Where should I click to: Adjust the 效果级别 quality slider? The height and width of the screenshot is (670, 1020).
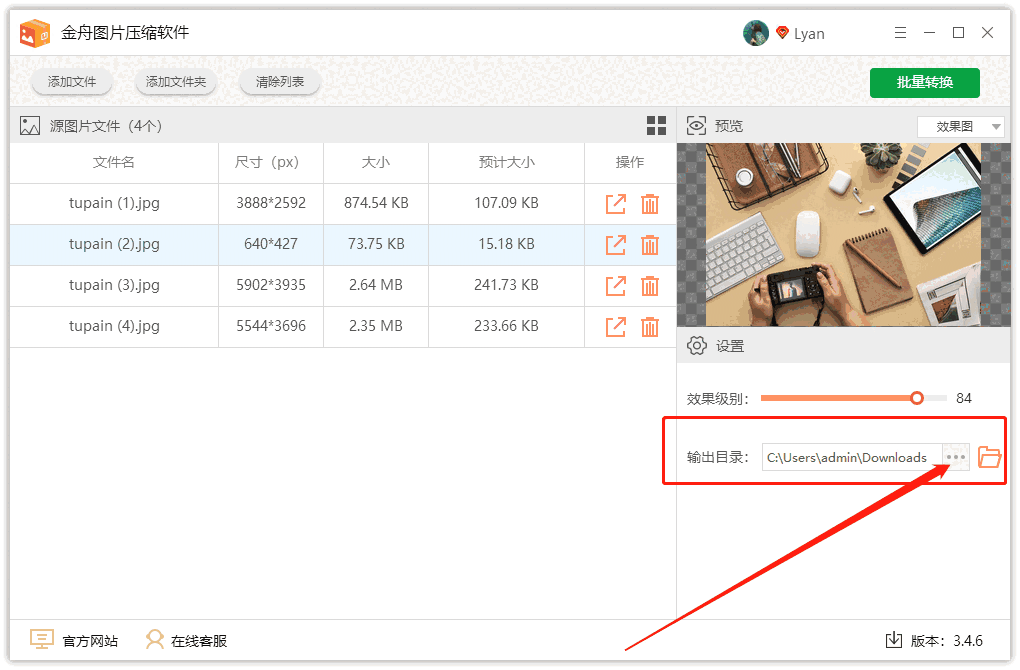916,397
